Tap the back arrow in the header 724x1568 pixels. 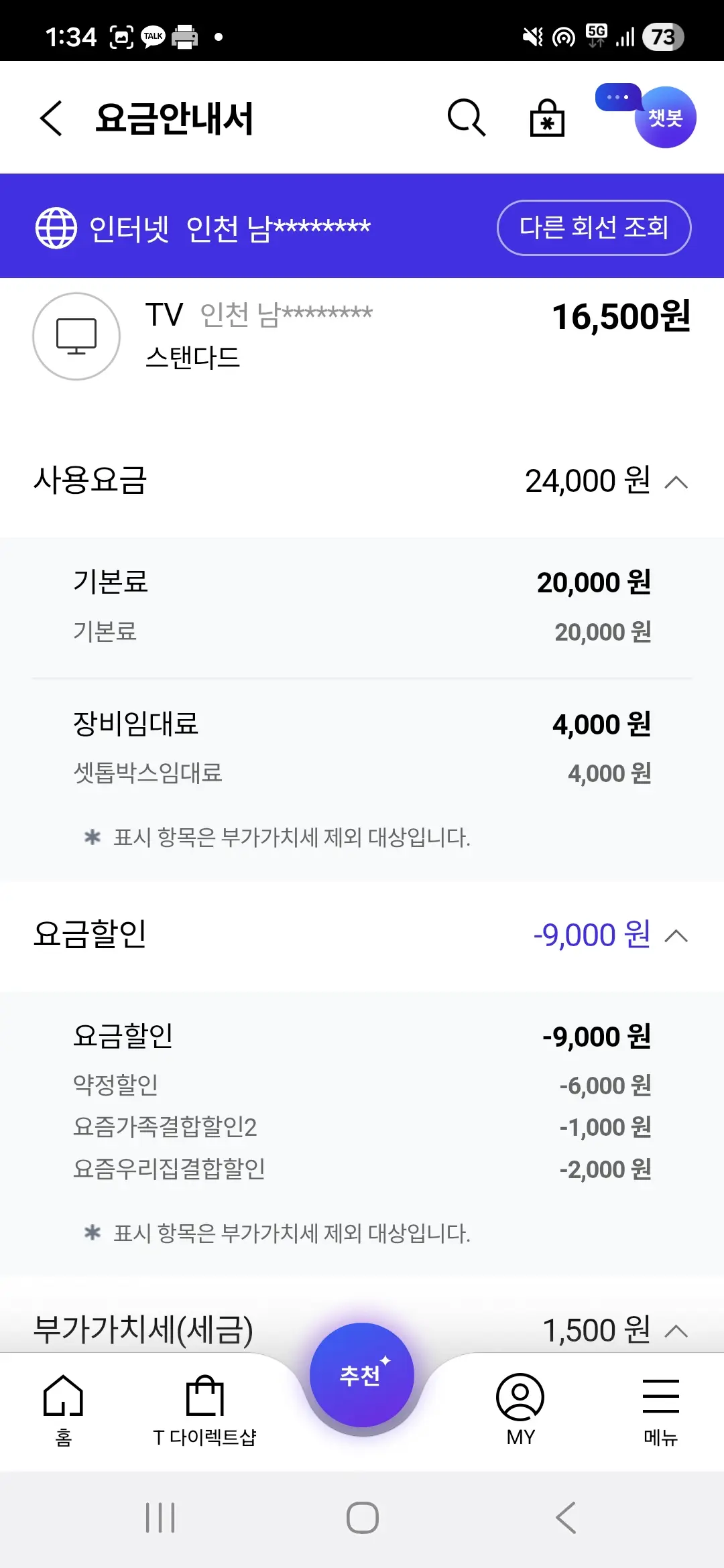pyautogui.click(x=51, y=119)
